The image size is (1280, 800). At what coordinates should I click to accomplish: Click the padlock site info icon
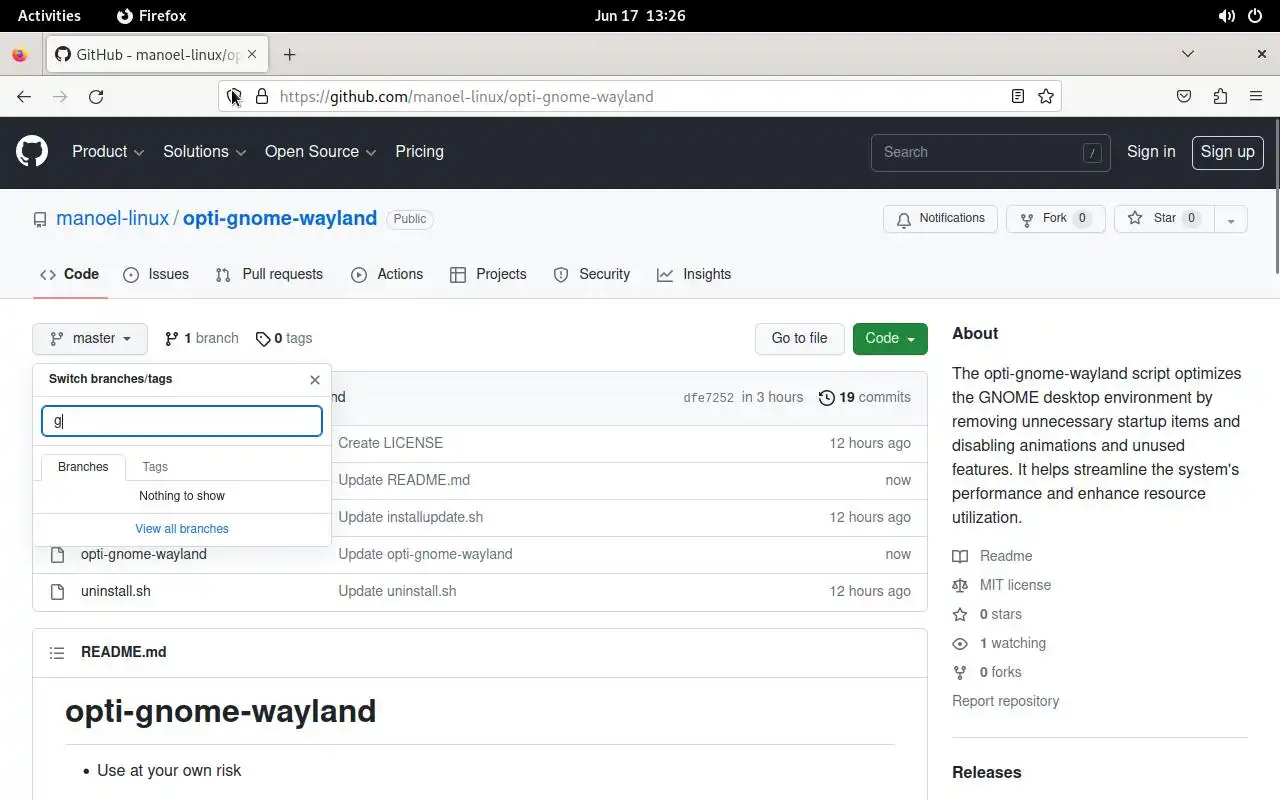(262, 96)
